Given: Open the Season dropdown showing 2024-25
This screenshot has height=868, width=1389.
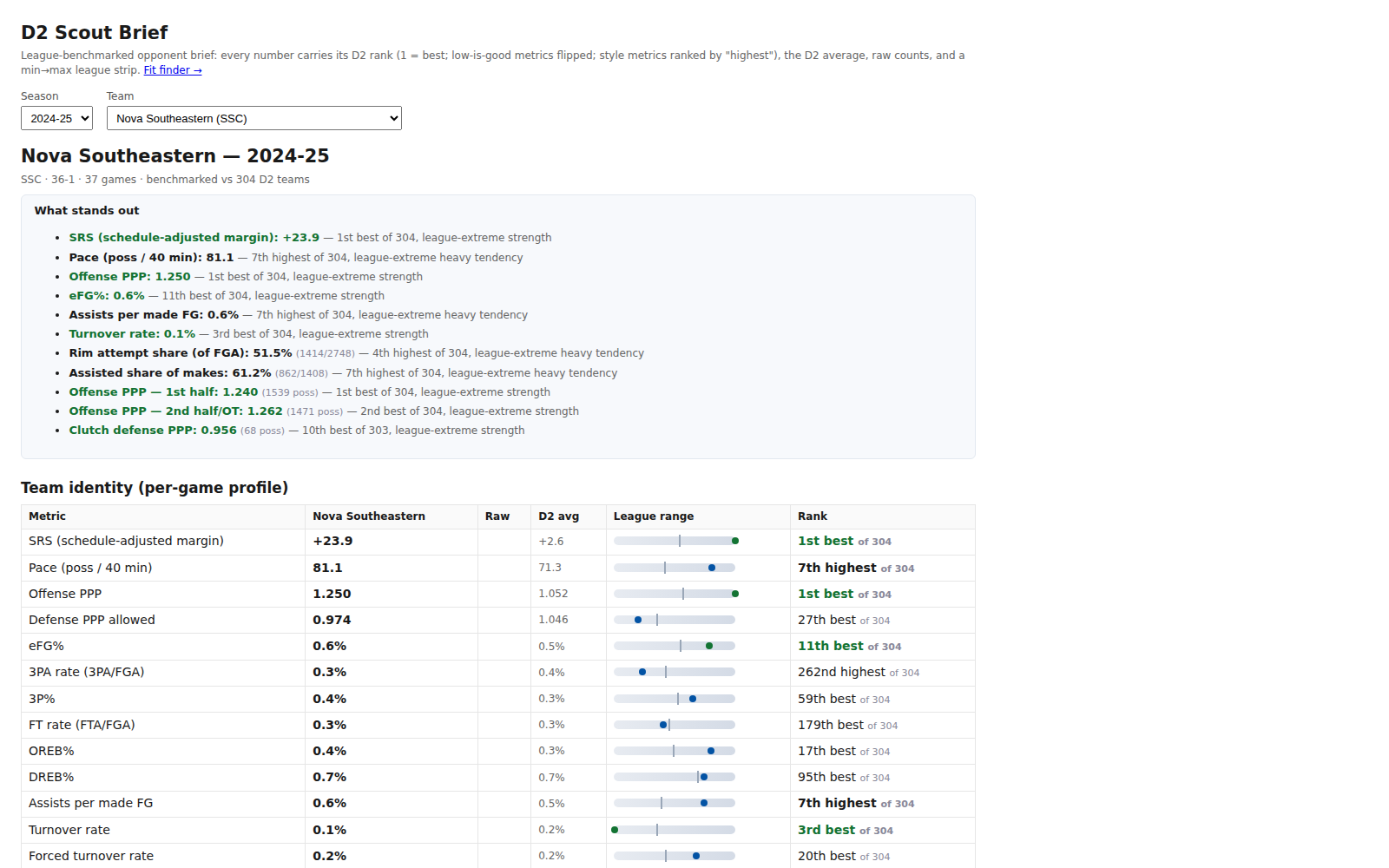Looking at the screenshot, I should (56, 118).
